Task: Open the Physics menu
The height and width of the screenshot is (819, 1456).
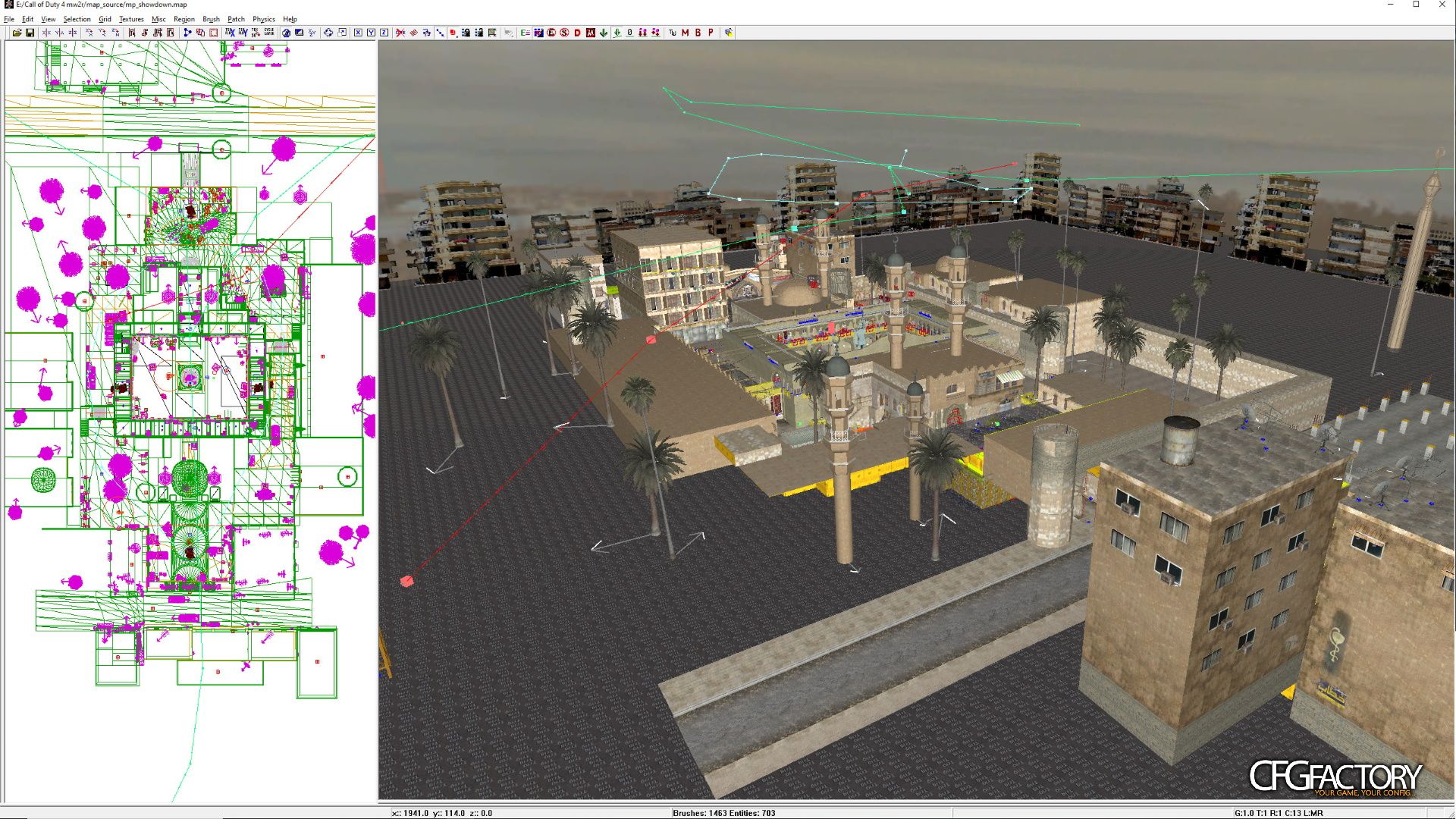Action: [x=264, y=19]
